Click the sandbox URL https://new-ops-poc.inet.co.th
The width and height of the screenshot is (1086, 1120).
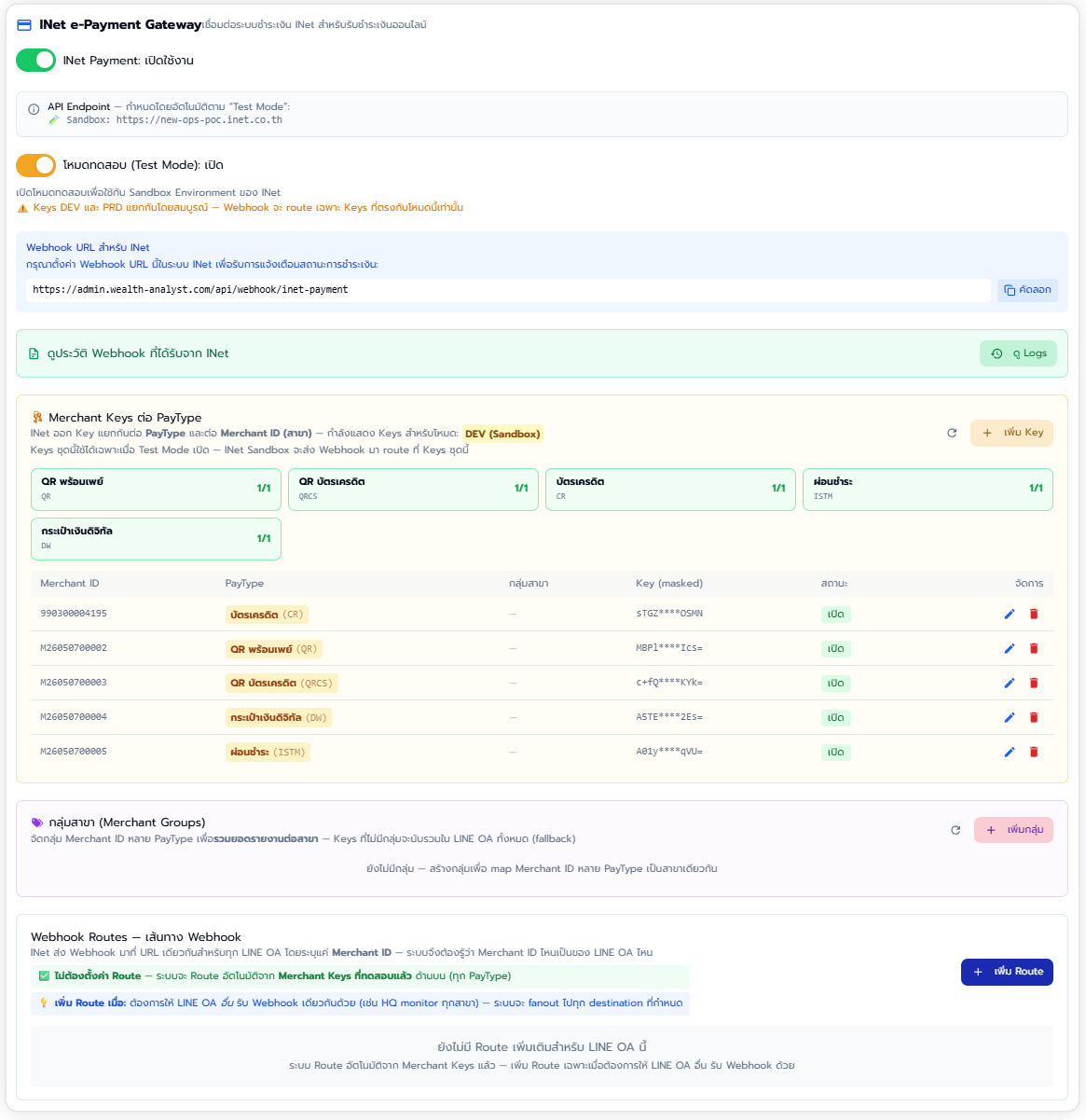click(199, 120)
